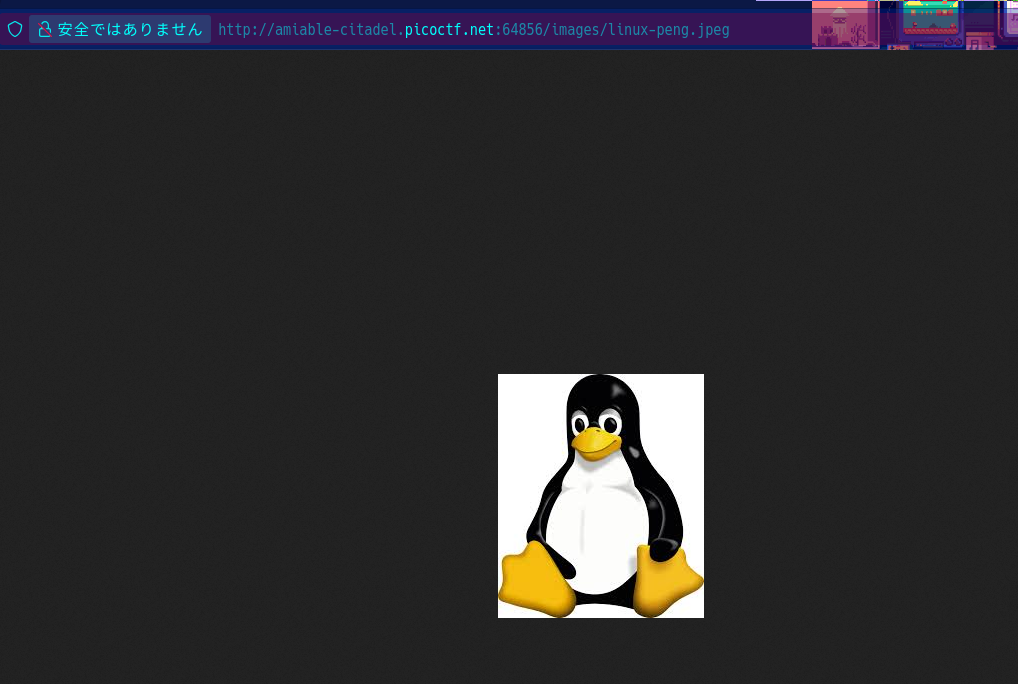Click the tracking protection shield icon

tap(14, 29)
